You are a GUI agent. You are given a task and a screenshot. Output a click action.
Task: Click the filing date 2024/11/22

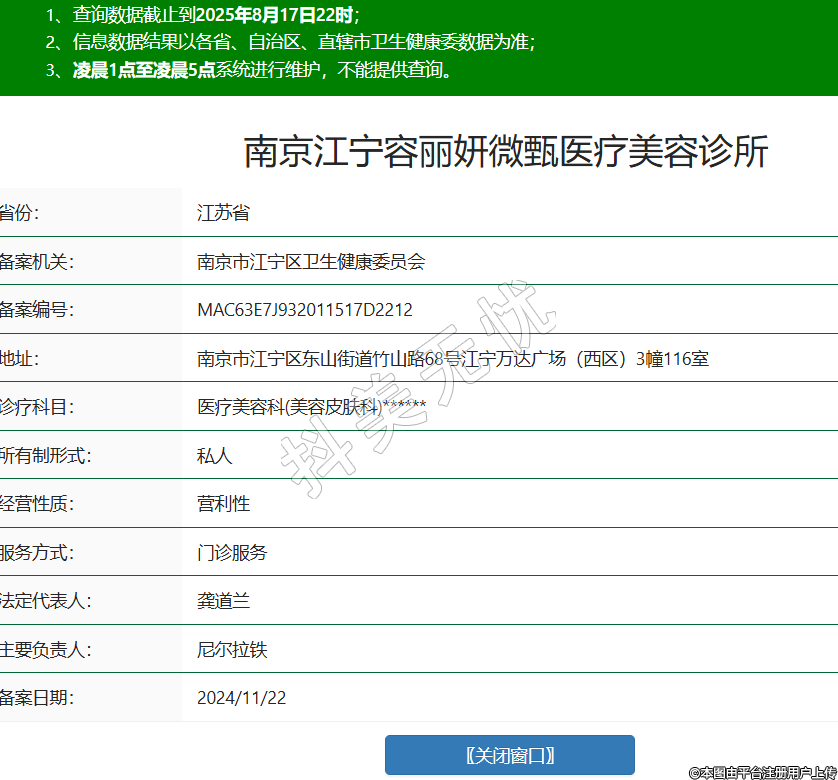coord(241,698)
